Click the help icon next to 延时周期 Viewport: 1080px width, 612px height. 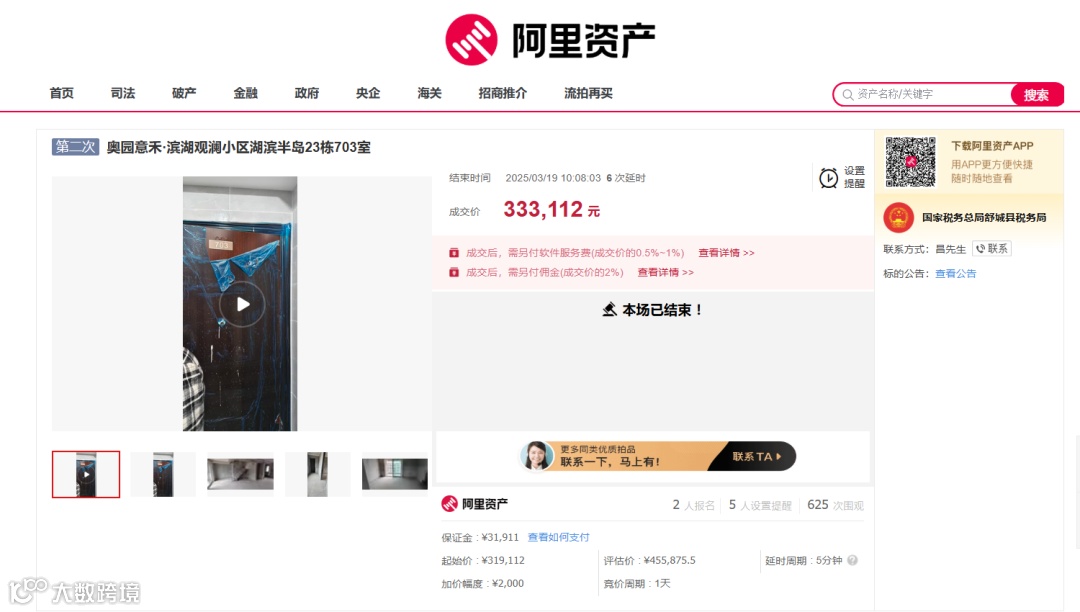(x=853, y=560)
